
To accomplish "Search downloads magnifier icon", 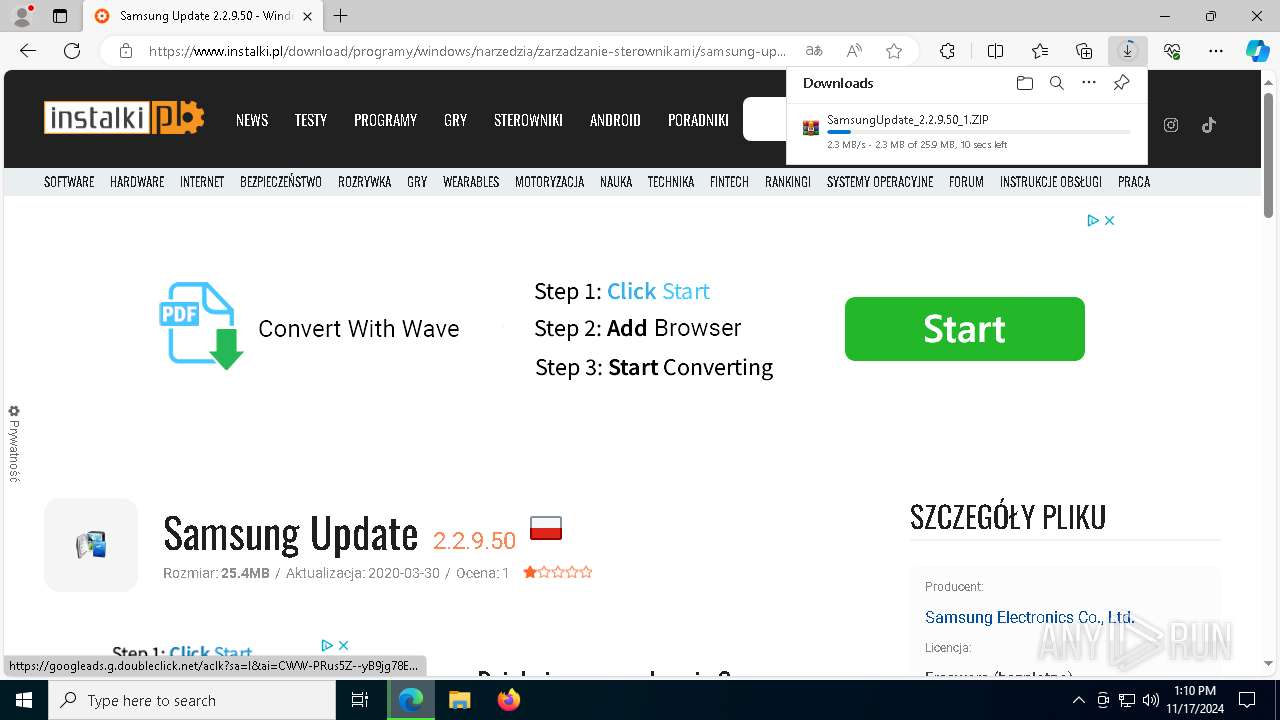I will click(1056, 83).
